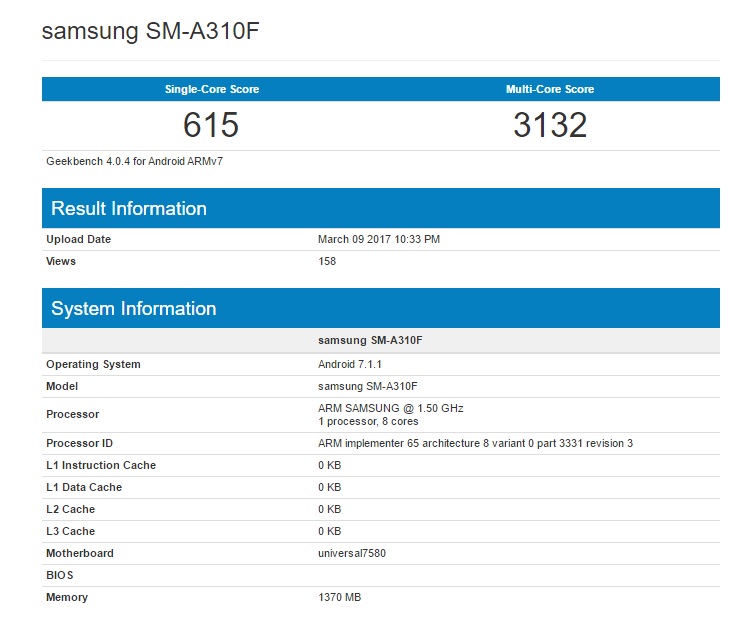Select the L1 Instruction Cache label
Image resolution: width=754 pixels, height=620 pixels.
coord(101,465)
